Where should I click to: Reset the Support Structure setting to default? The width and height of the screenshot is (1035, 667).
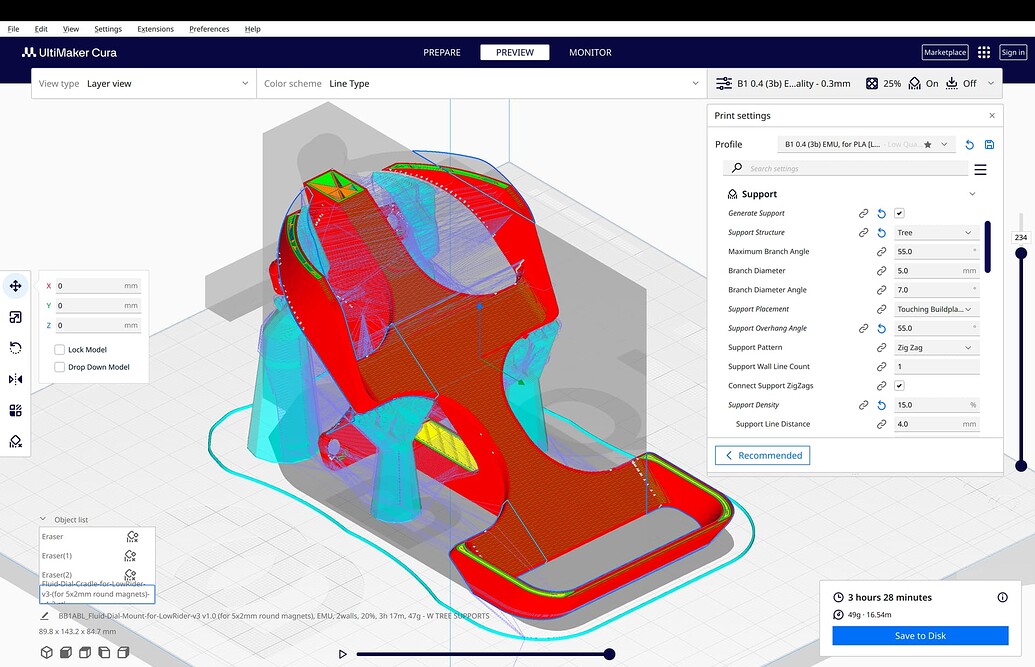click(x=881, y=233)
